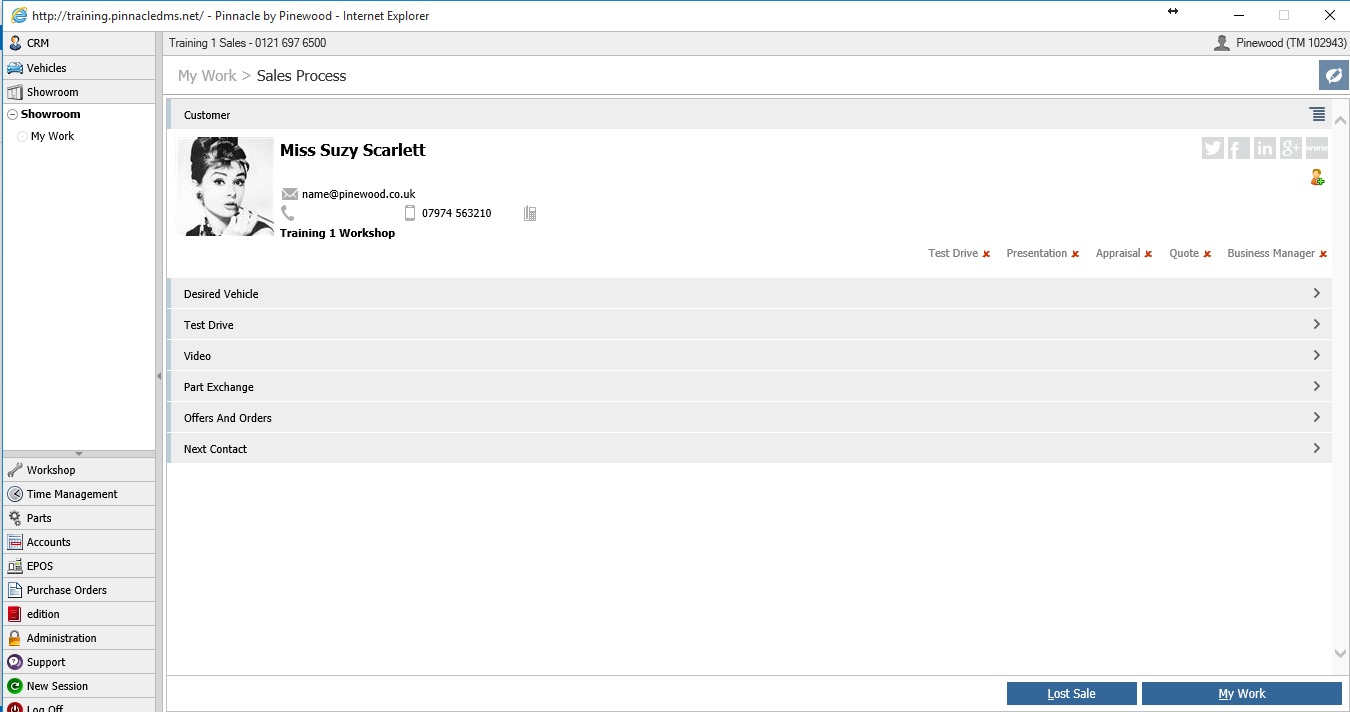This screenshot has width=1350, height=712.
Task: Open the Customer section list menu icon
Action: pyautogui.click(x=1318, y=114)
